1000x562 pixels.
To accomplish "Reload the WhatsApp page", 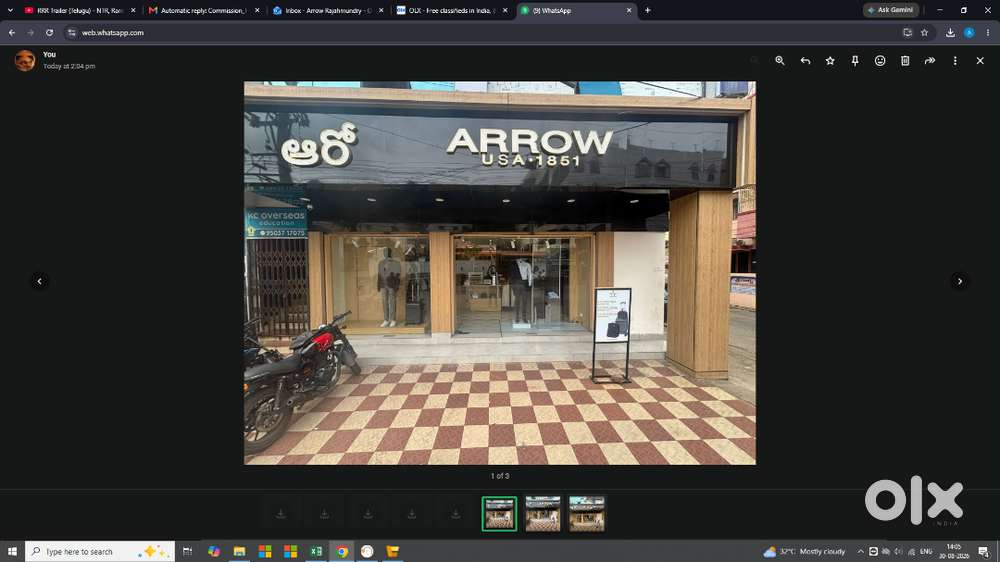I will coord(49,33).
